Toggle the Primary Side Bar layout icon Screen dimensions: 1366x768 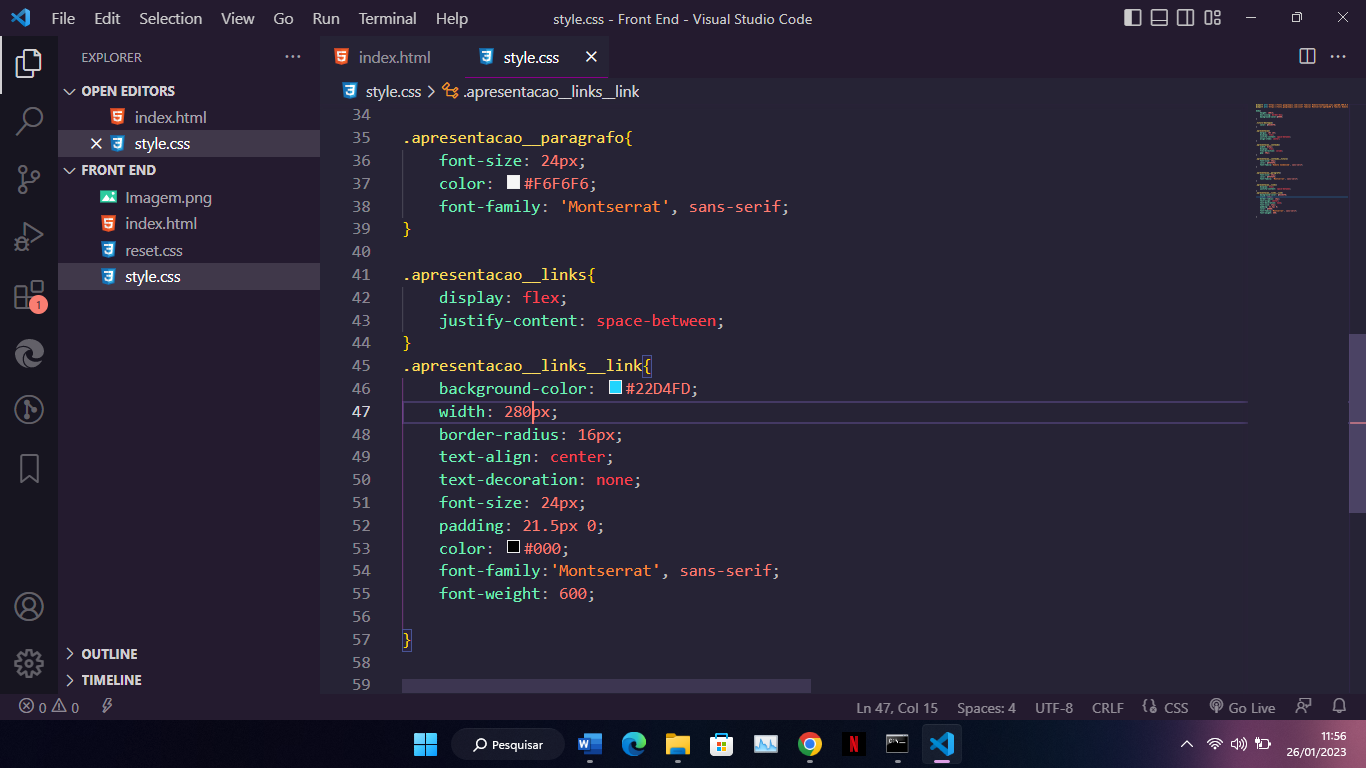pyautogui.click(x=1133, y=18)
